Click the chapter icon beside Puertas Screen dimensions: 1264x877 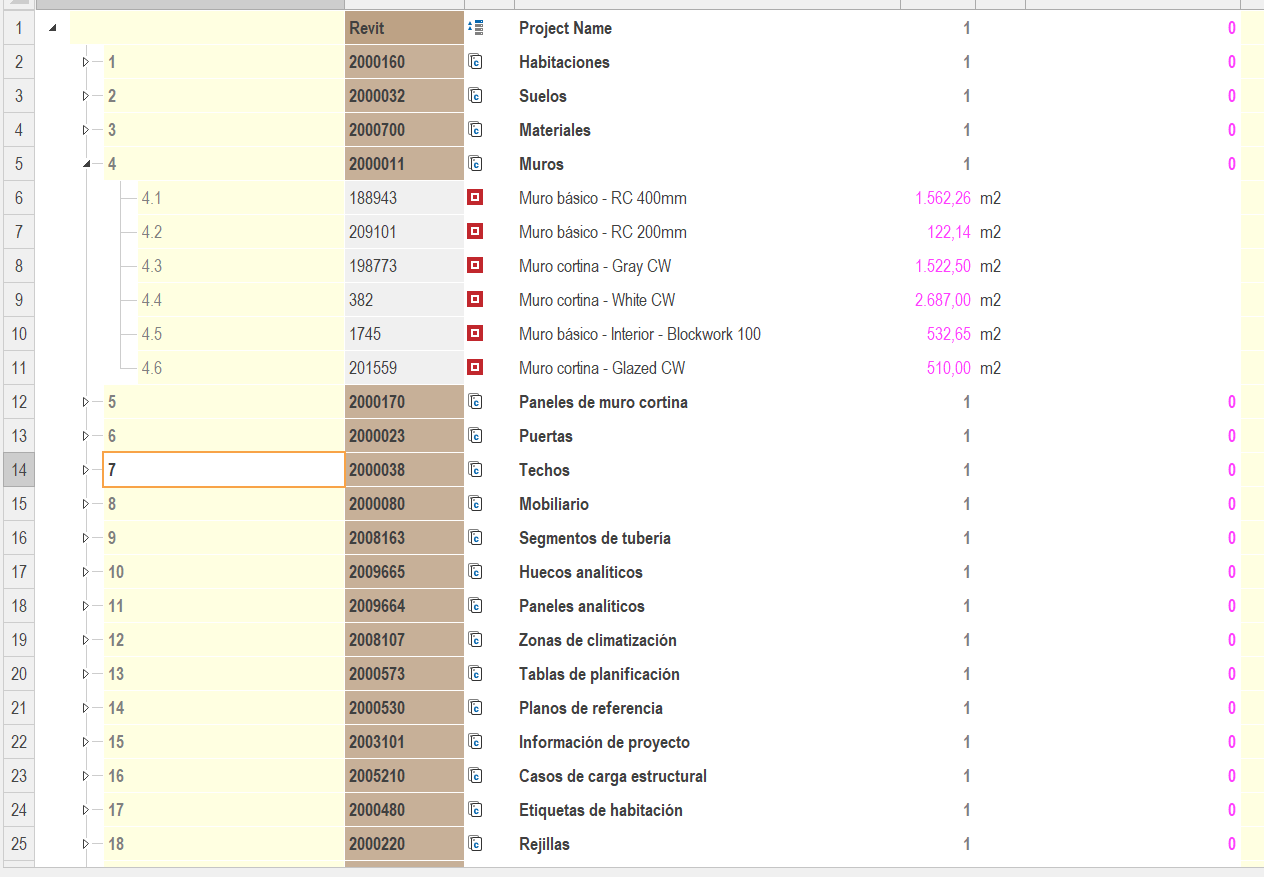[x=475, y=436]
